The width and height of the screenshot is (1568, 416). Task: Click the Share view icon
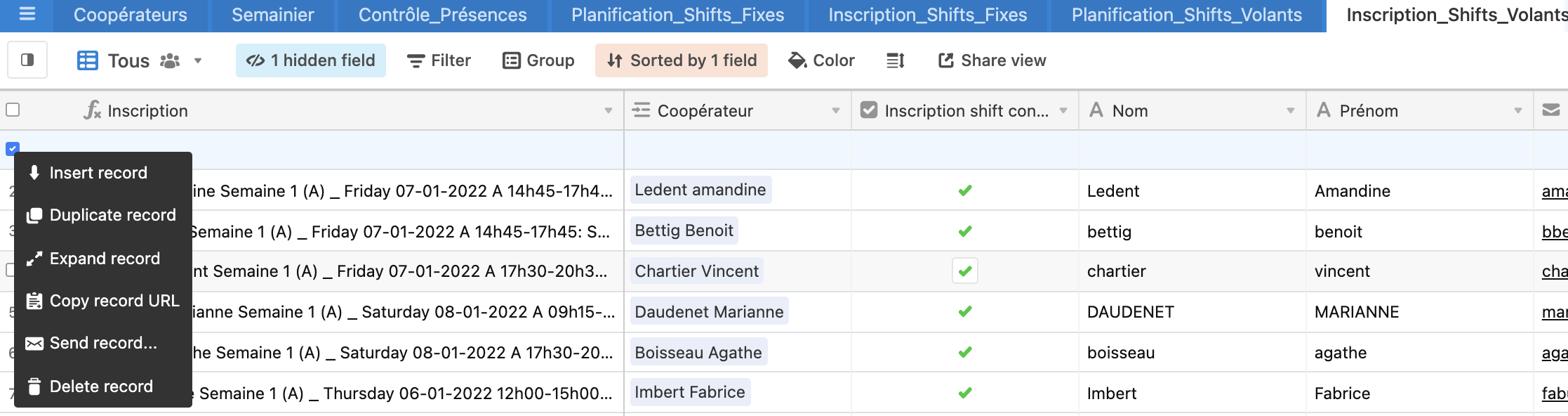(945, 60)
